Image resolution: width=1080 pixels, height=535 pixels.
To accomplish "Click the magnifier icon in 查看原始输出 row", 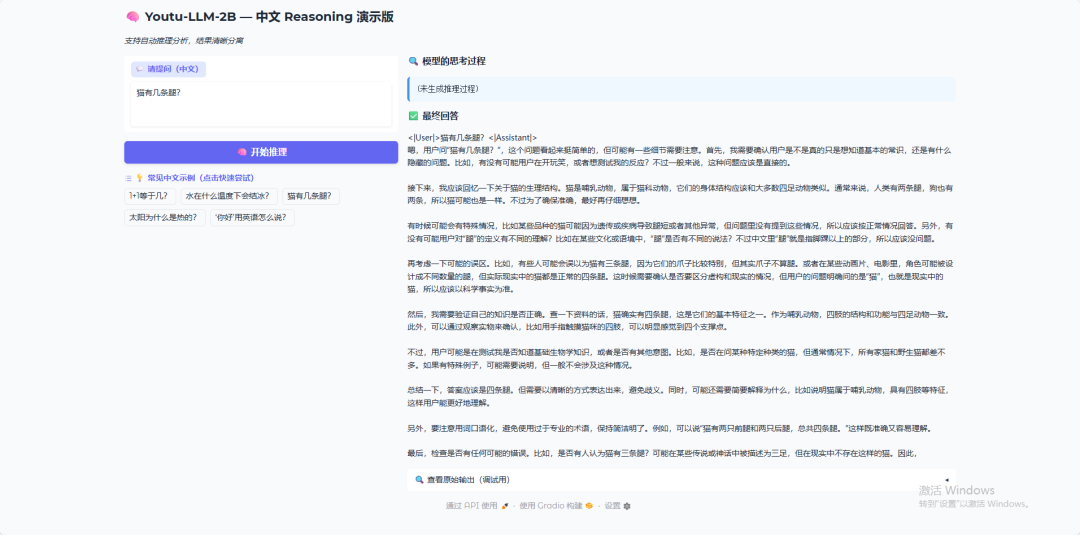I will pos(419,480).
